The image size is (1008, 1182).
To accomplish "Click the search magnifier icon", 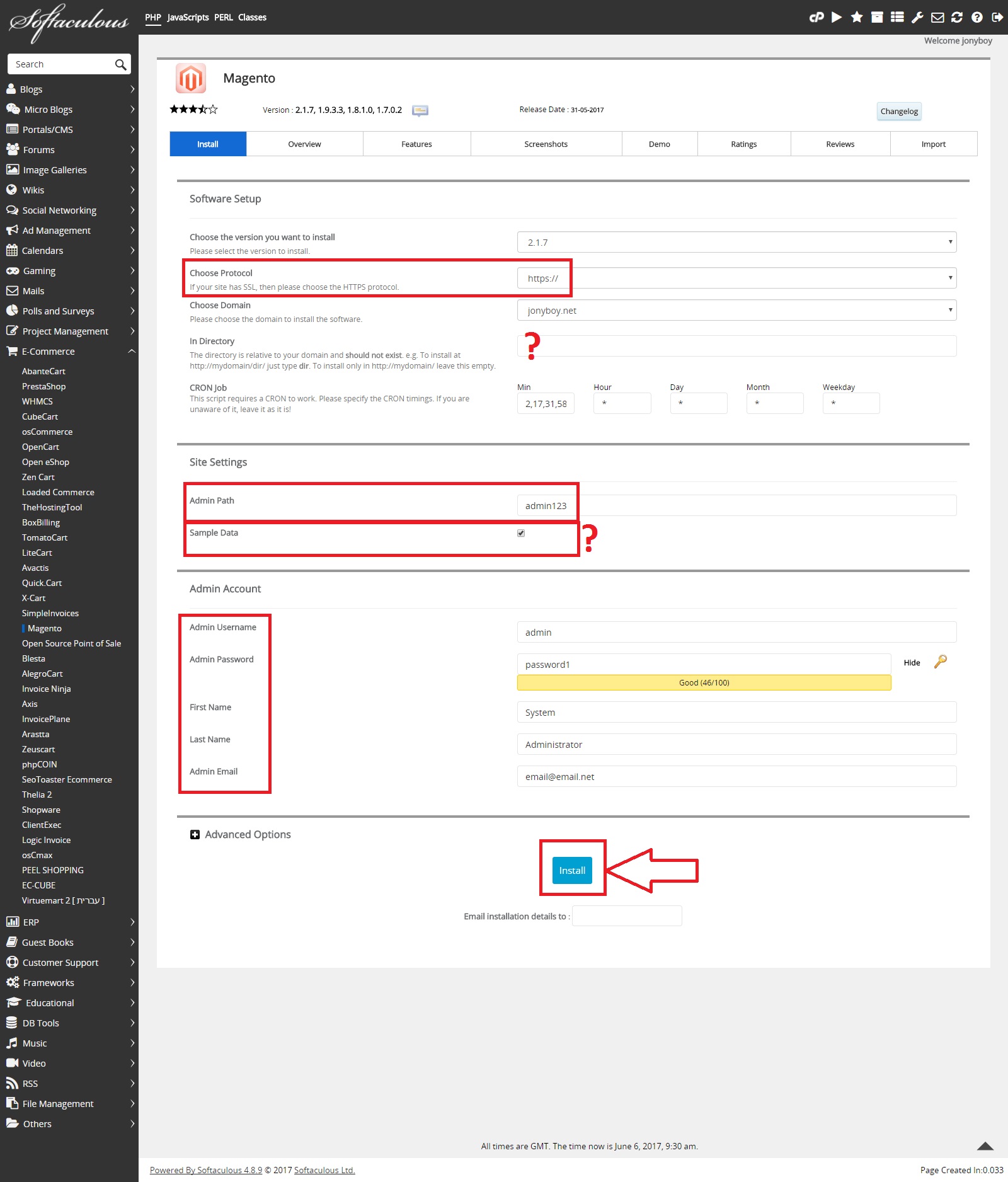I will point(121,64).
